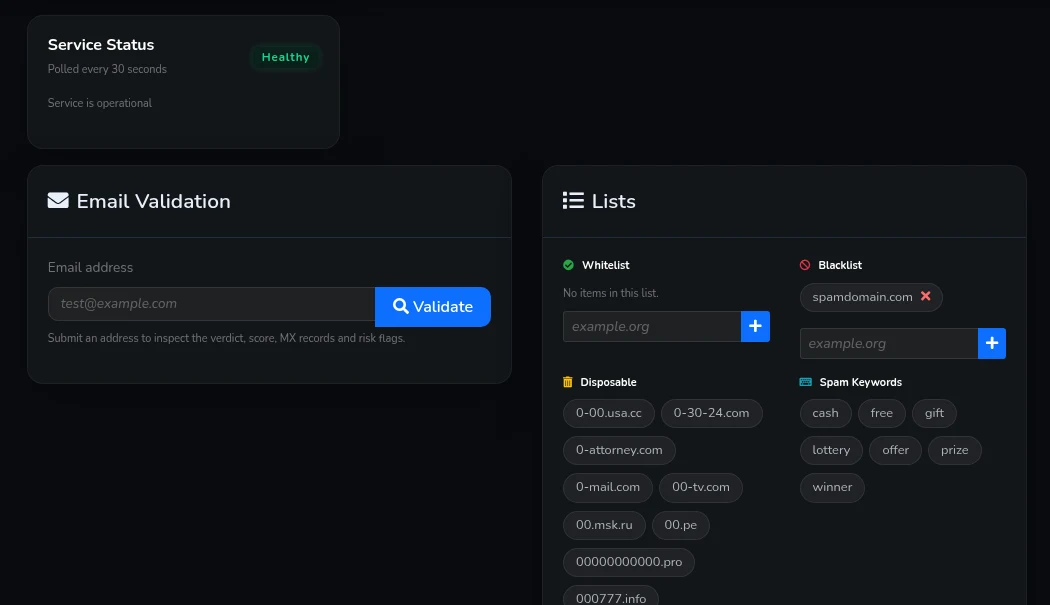
Task: Click the 'Service is operational' message
Action: click(x=100, y=103)
